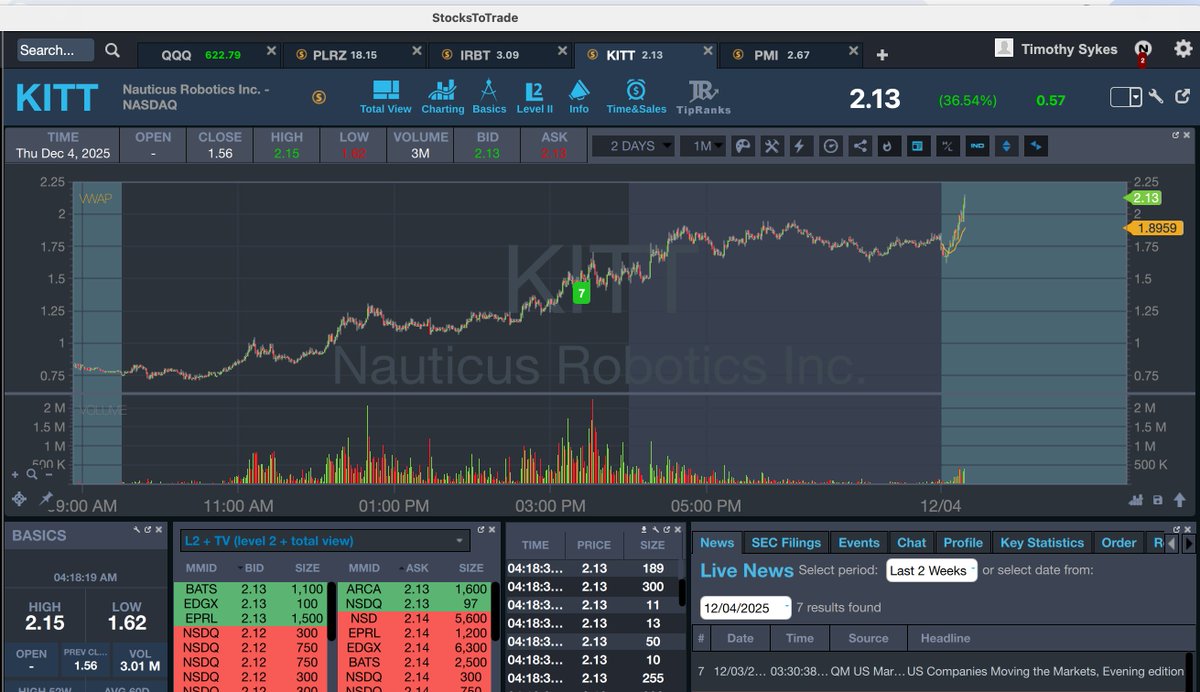The width and height of the screenshot is (1200, 692).
Task: Add a new ticker tab with plus
Action: tap(882, 55)
